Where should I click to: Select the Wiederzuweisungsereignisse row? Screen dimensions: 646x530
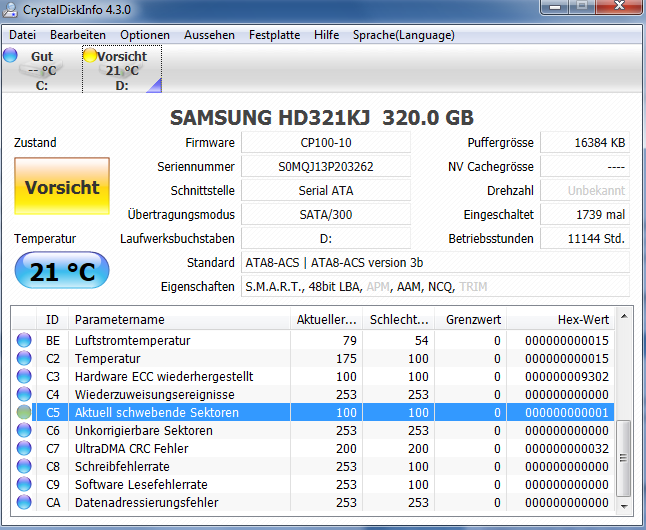(313, 394)
